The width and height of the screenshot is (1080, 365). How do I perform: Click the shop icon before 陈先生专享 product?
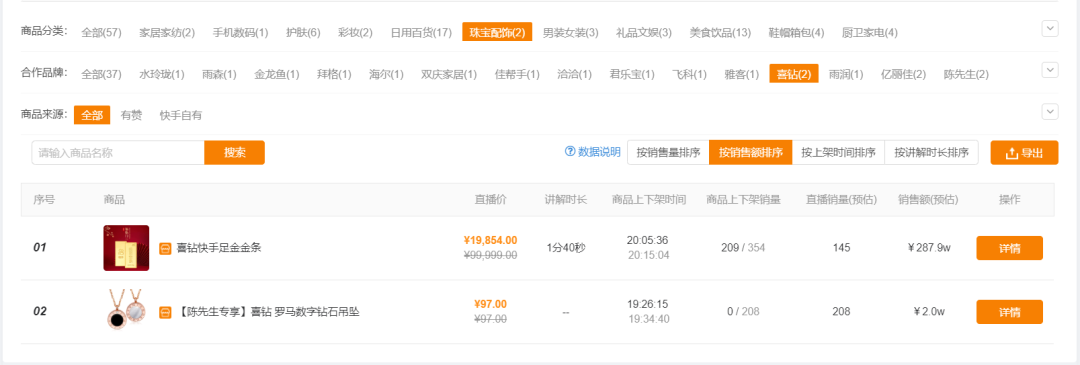tap(165, 312)
